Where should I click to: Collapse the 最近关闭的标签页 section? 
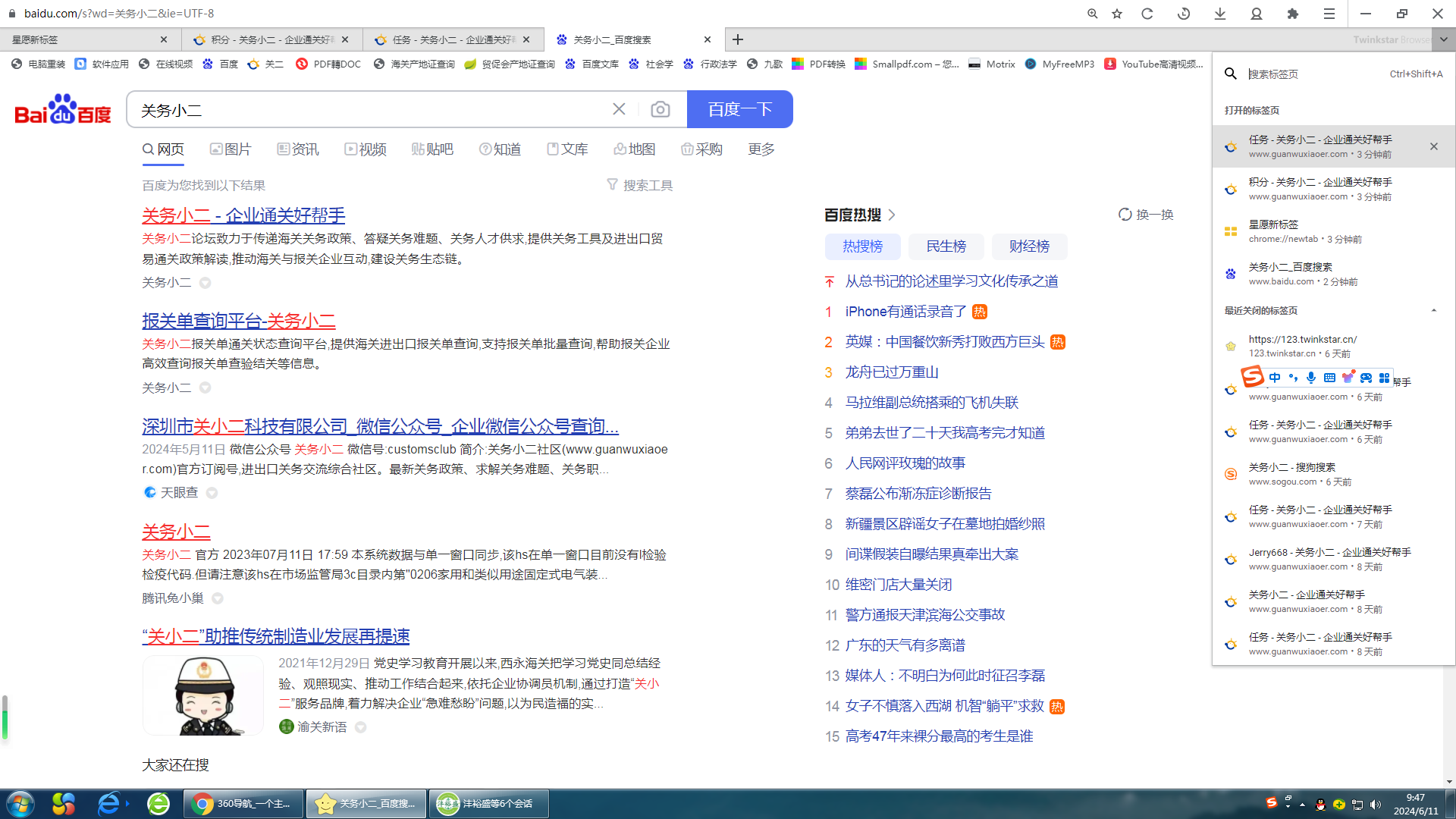click(1434, 310)
